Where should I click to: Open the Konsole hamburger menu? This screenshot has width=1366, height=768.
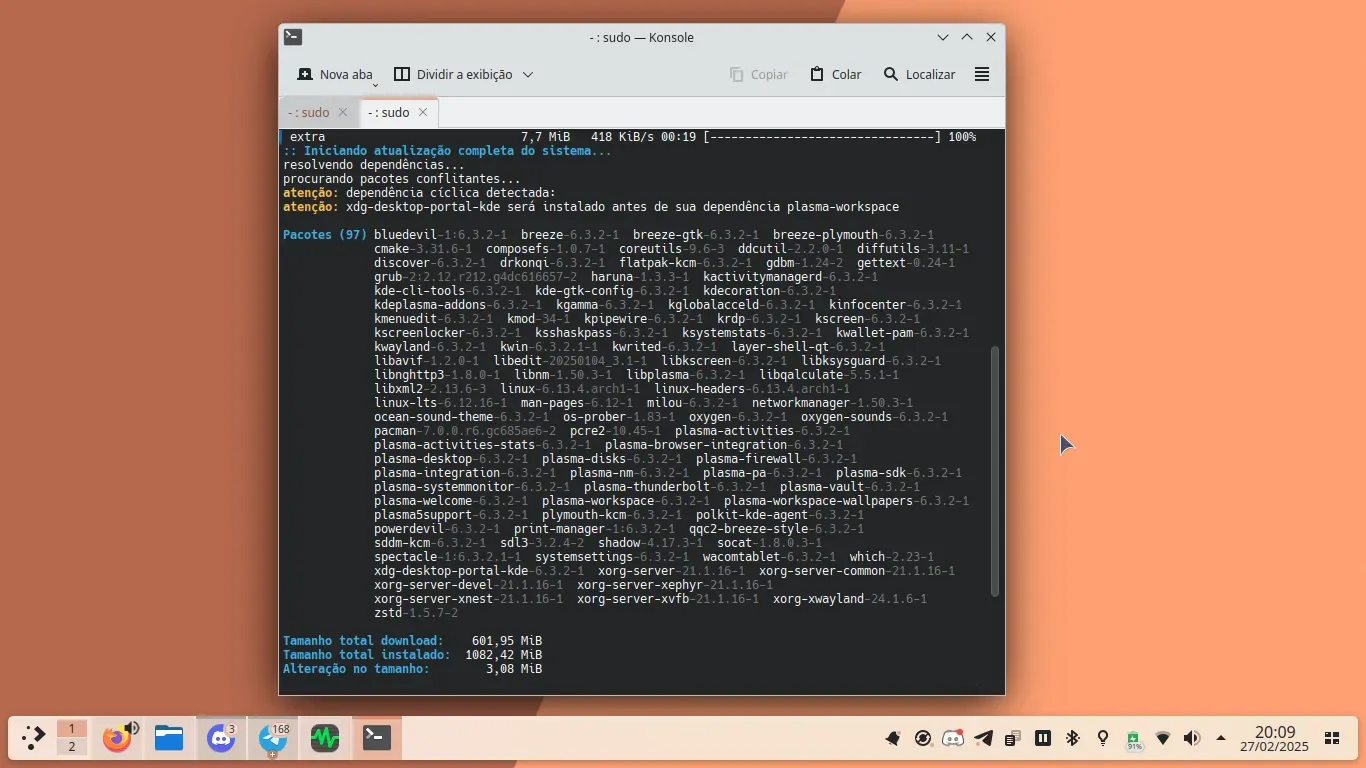[x=982, y=75]
